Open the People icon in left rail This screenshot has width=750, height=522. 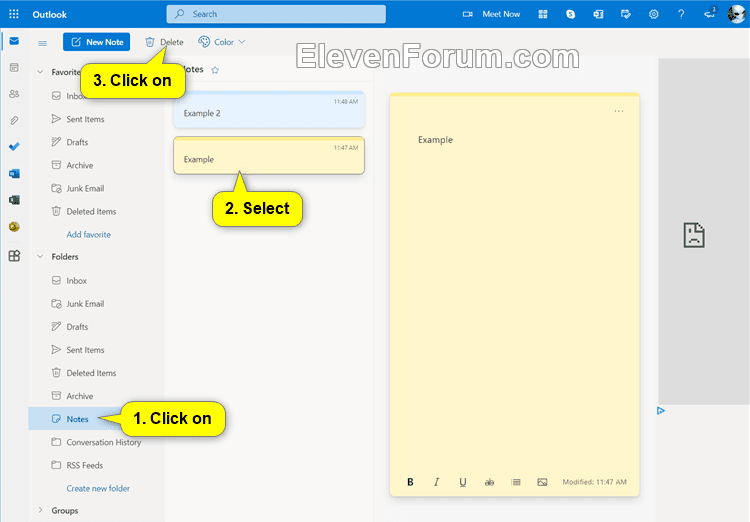(14, 94)
